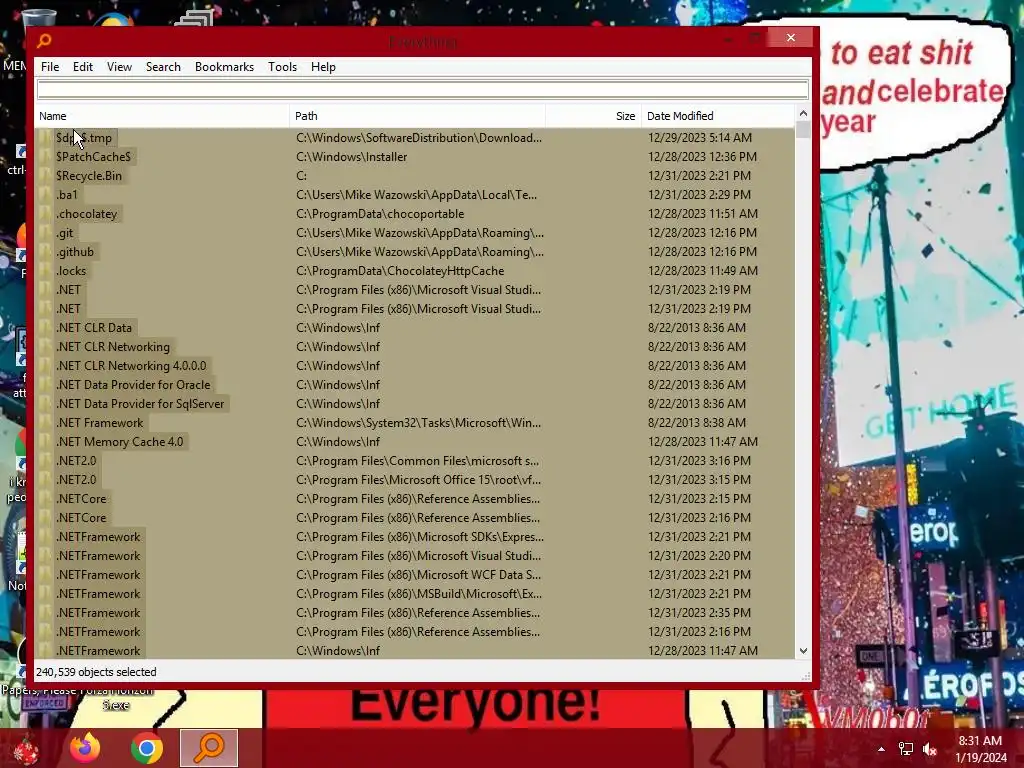The height and width of the screenshot is (768, 1024).
Task: Click folder icon next to .NET CLR Data
Action: click(45, 328)
